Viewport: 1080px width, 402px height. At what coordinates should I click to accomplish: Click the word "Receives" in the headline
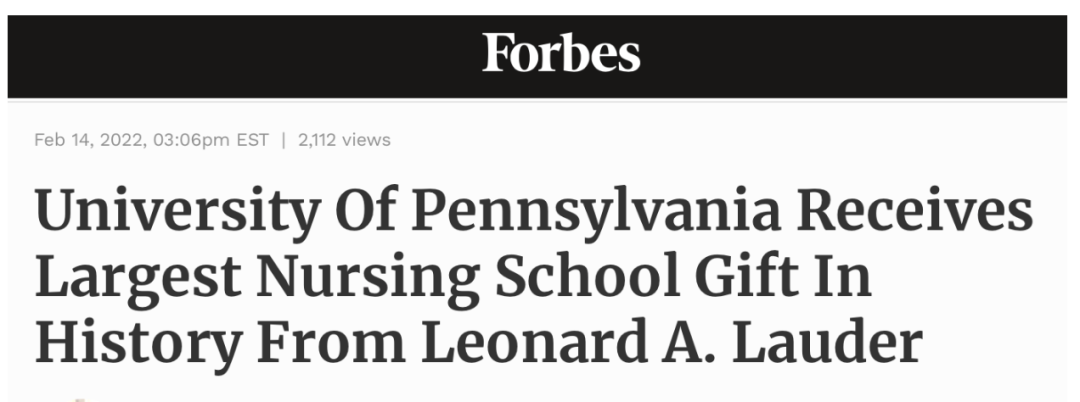[x=915, y=209]
